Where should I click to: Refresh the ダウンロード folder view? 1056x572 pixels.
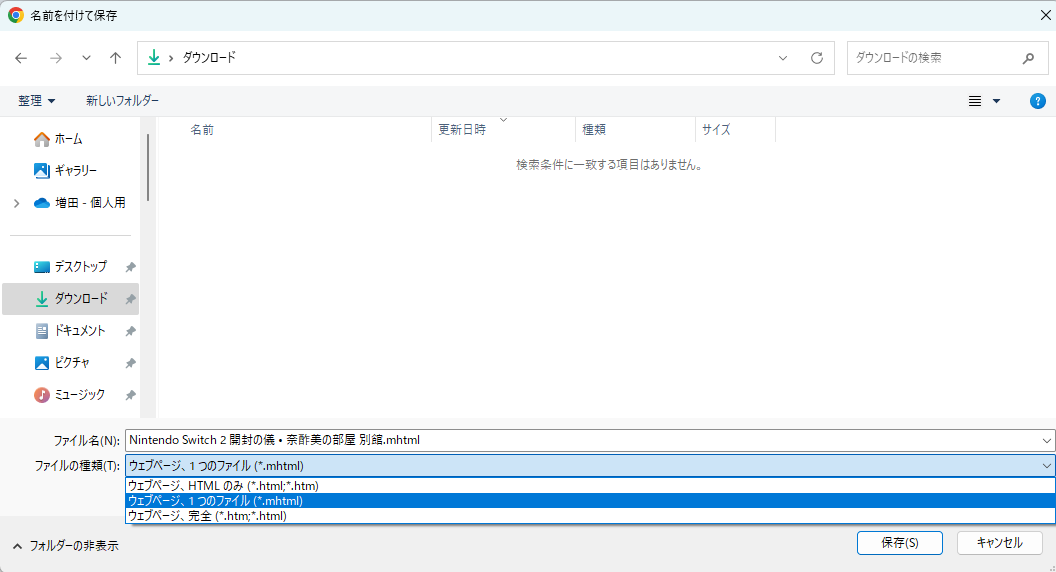[817, 58]
